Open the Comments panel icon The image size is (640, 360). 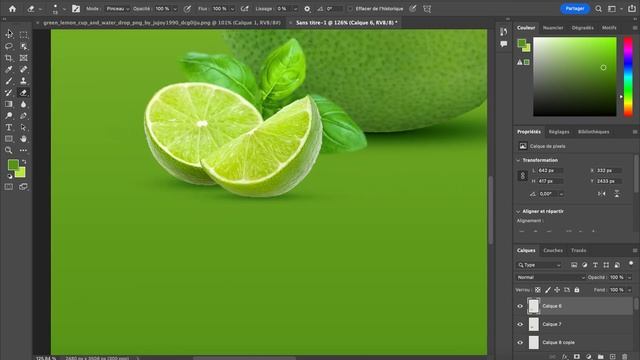(x=504, y=44)
